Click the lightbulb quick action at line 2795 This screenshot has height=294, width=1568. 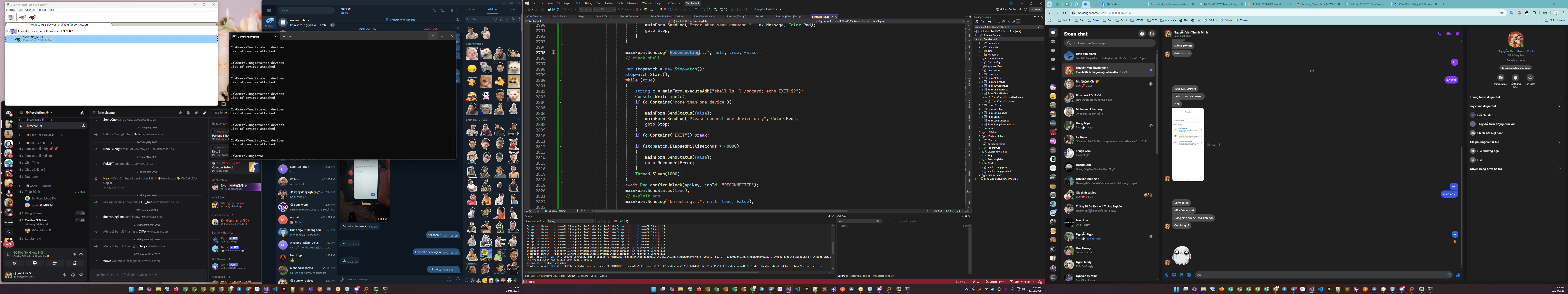click(x=553, y=52)
